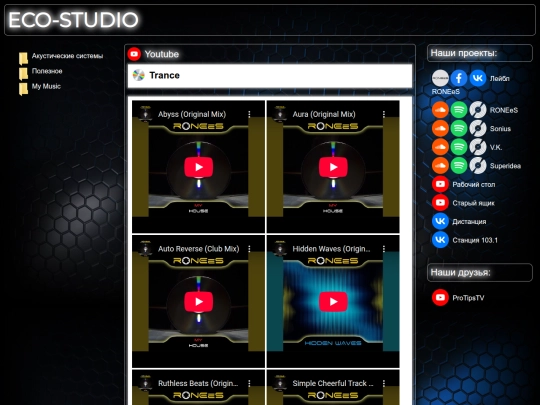Open the Spotify icon in the Superidea row
This screenshot has height=405, width=540.
tap(459, 166)
